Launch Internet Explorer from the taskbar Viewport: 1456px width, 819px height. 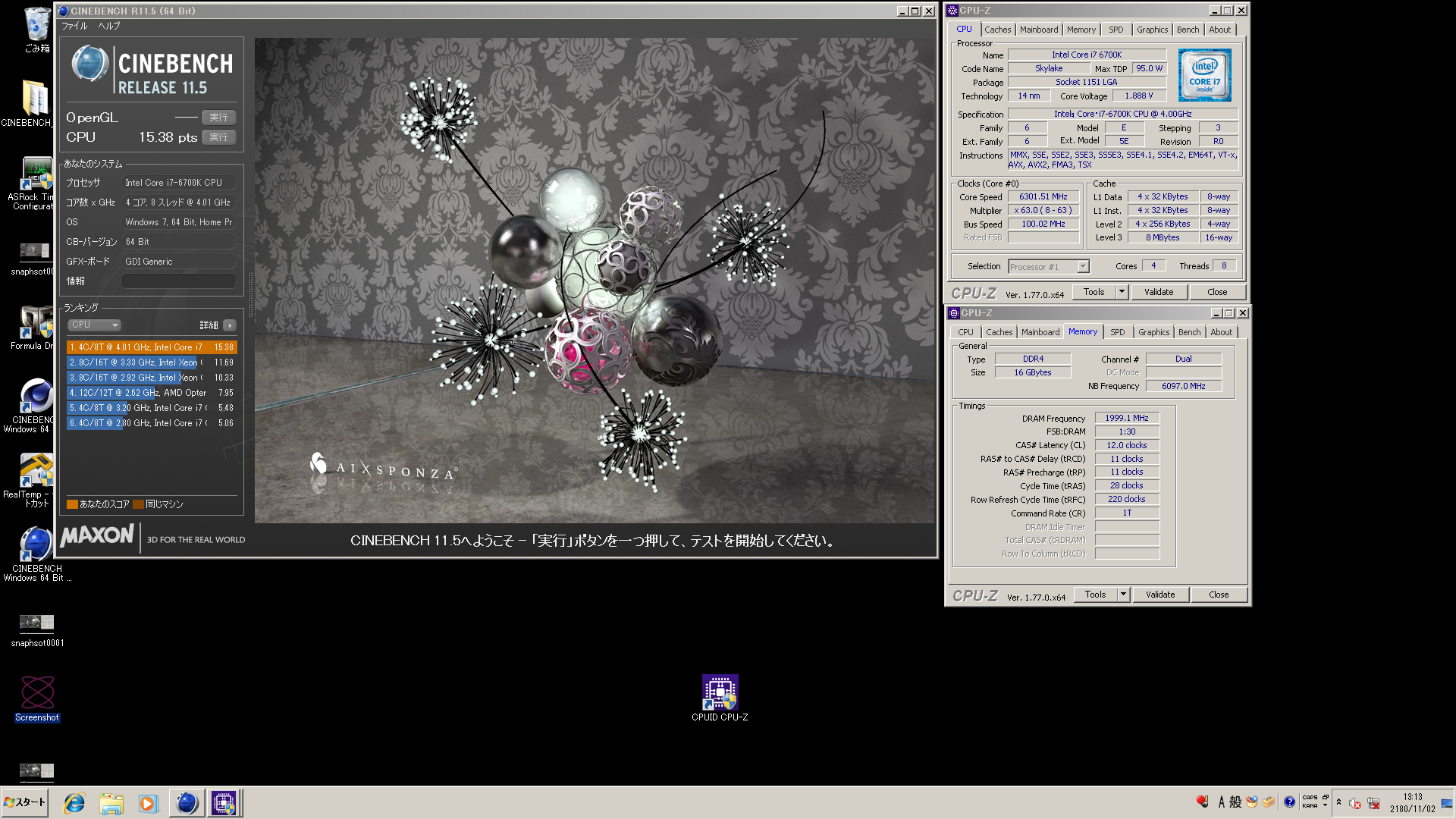[74, 803]
